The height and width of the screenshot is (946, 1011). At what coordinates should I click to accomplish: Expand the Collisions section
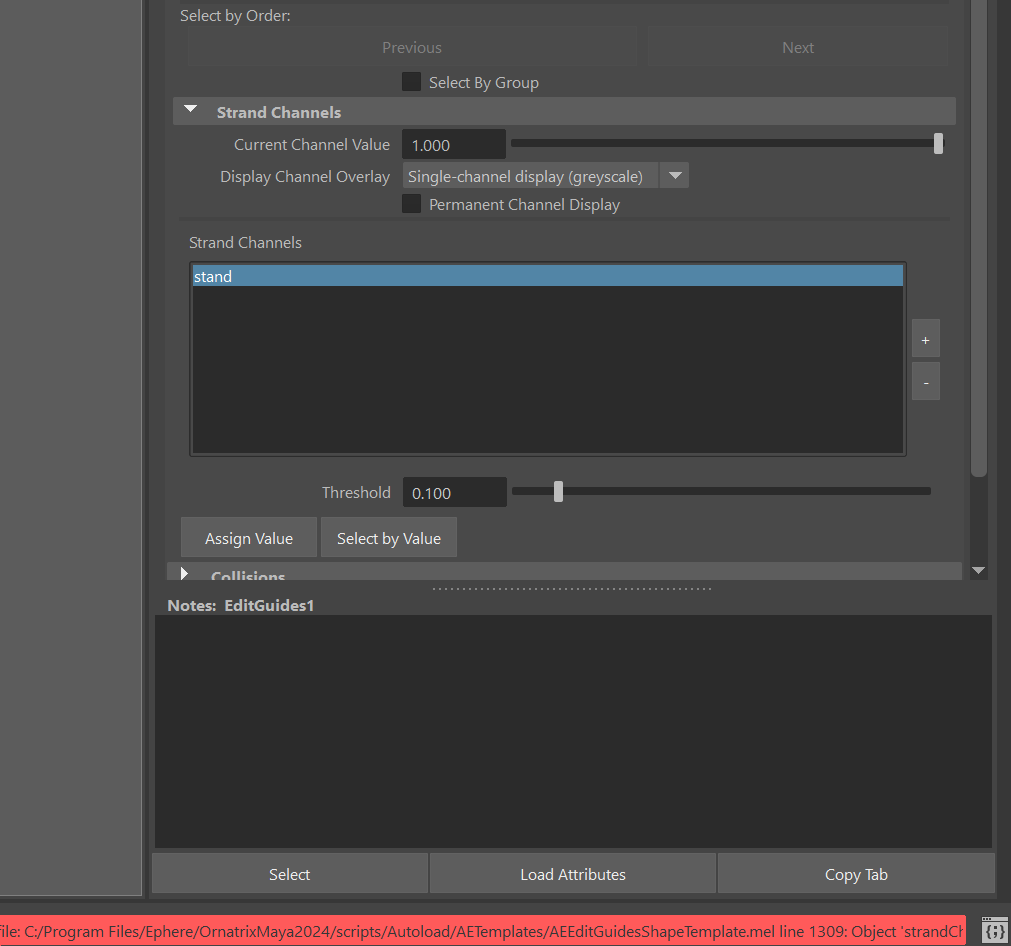click(x=184, y=574)
